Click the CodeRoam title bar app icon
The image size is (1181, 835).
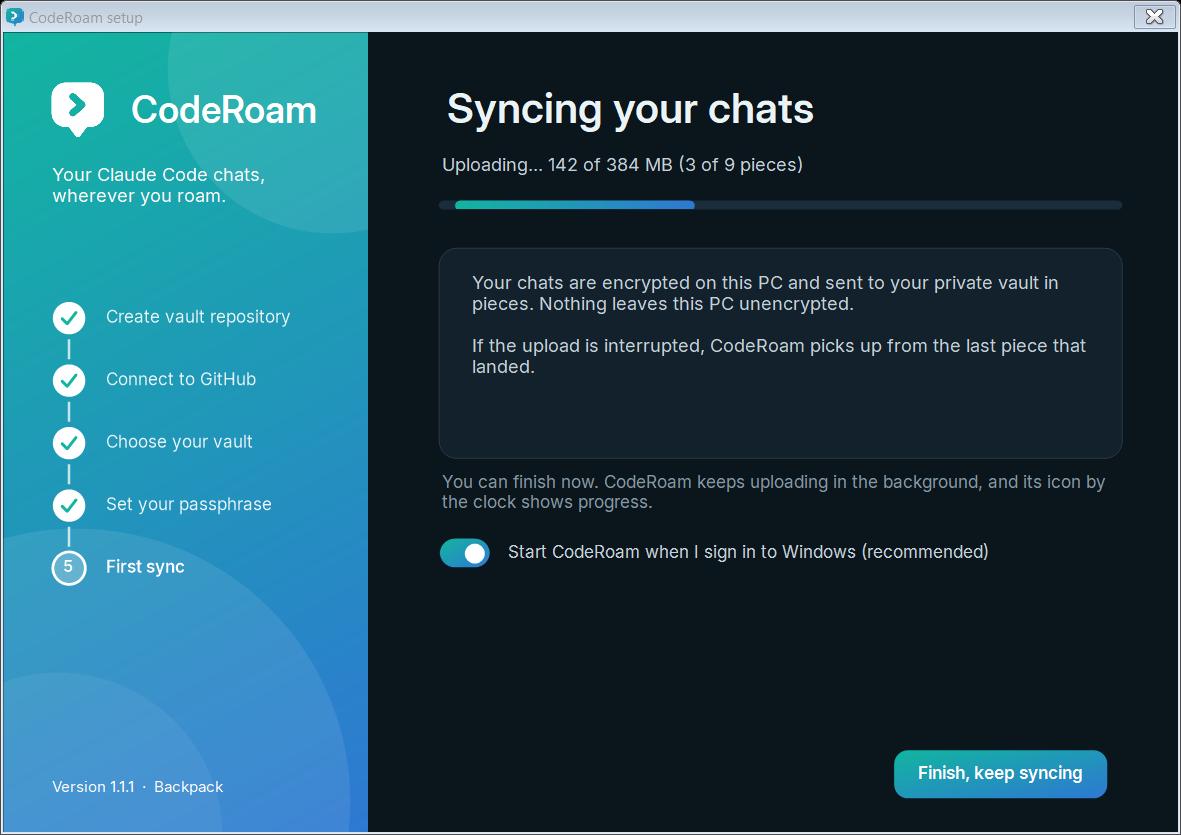point(15,17)
